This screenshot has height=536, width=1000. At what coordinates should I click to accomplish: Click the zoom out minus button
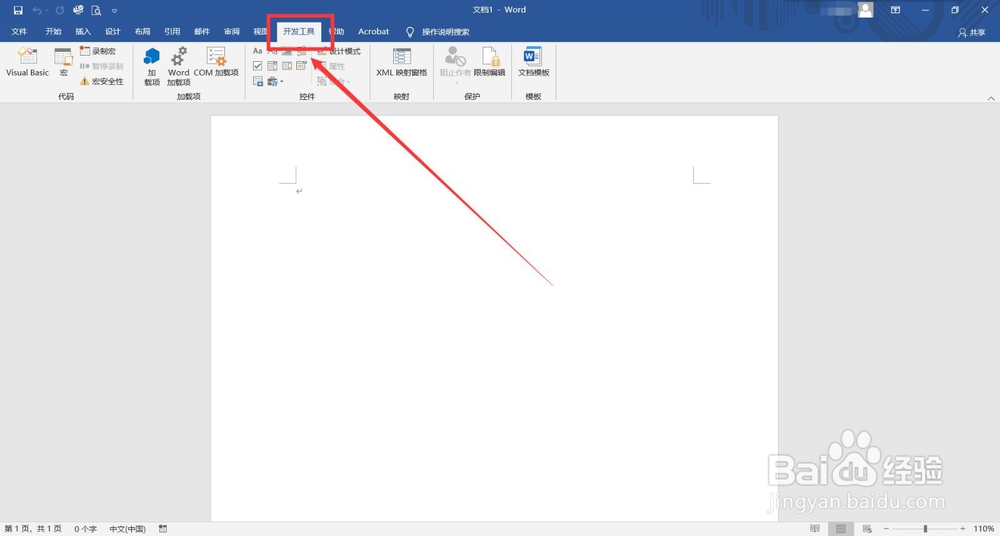click(886, 529)
